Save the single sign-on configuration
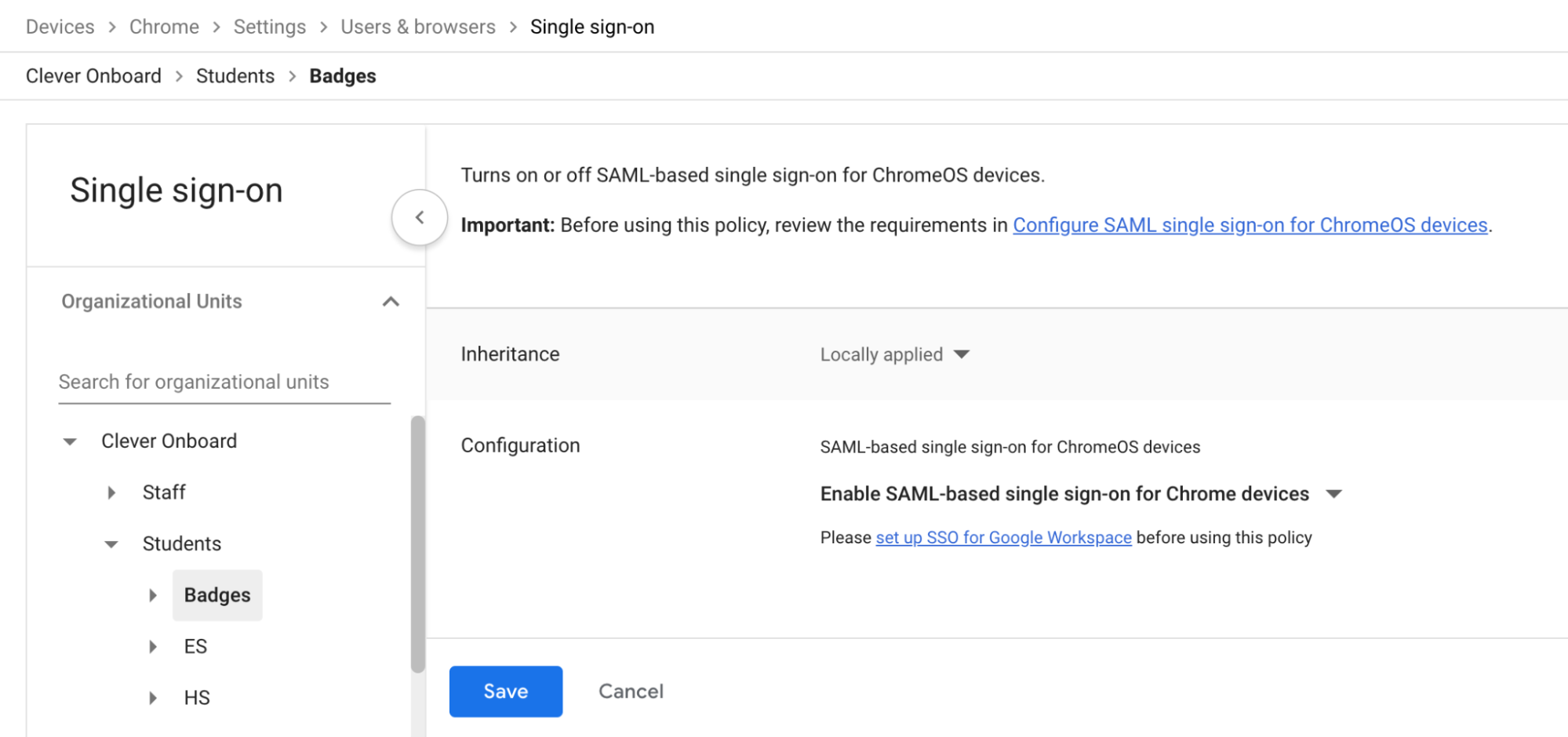The height and width of the screenshot is (737, 1568). [x=505, y=691]
